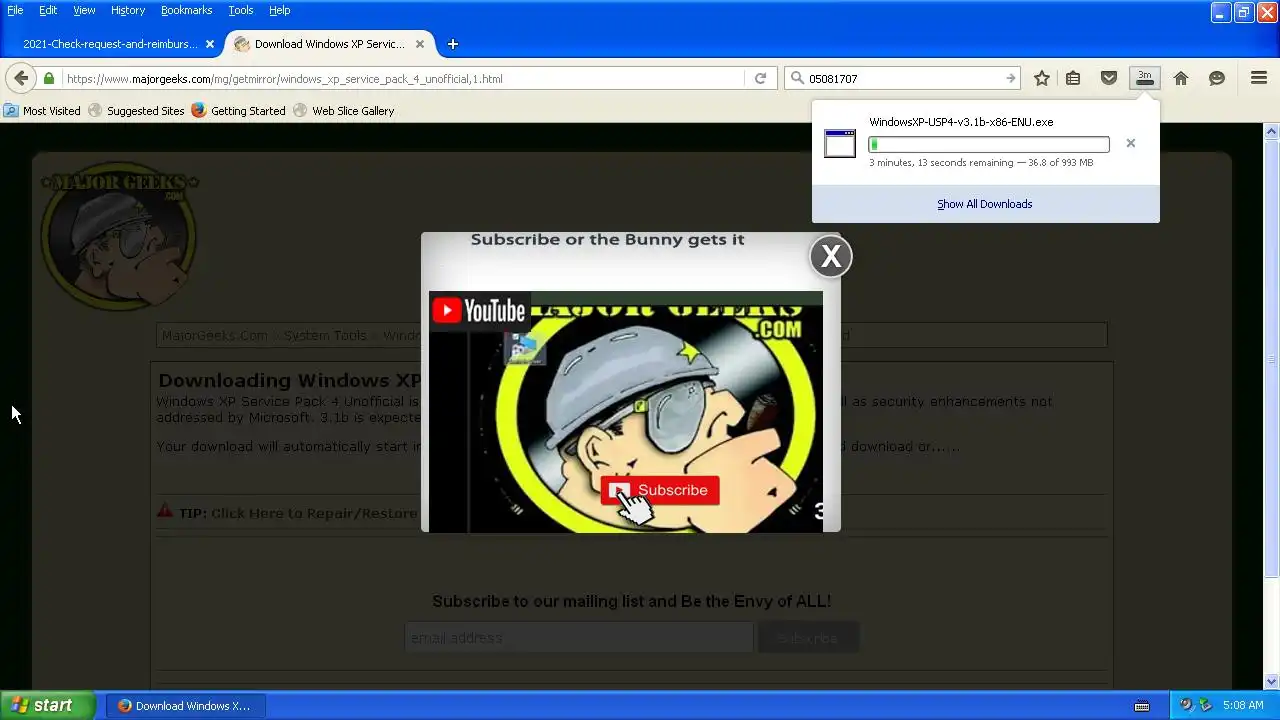Close the Subscribe popup with X
Screen dimensions: 1280x720
(831, 257)
